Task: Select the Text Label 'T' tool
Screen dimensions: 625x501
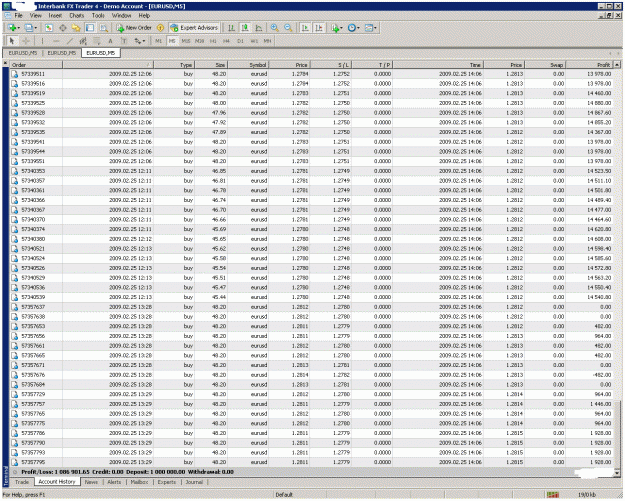Action: (124, 41)
